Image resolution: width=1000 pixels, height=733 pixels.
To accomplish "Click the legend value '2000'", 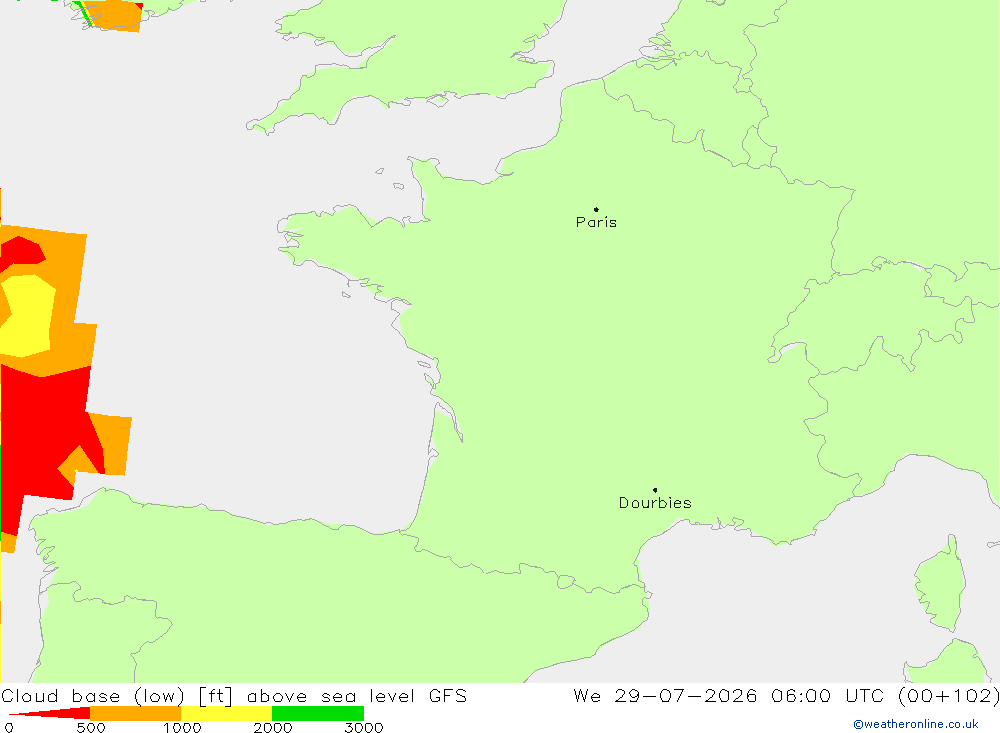I will [272, 727].
